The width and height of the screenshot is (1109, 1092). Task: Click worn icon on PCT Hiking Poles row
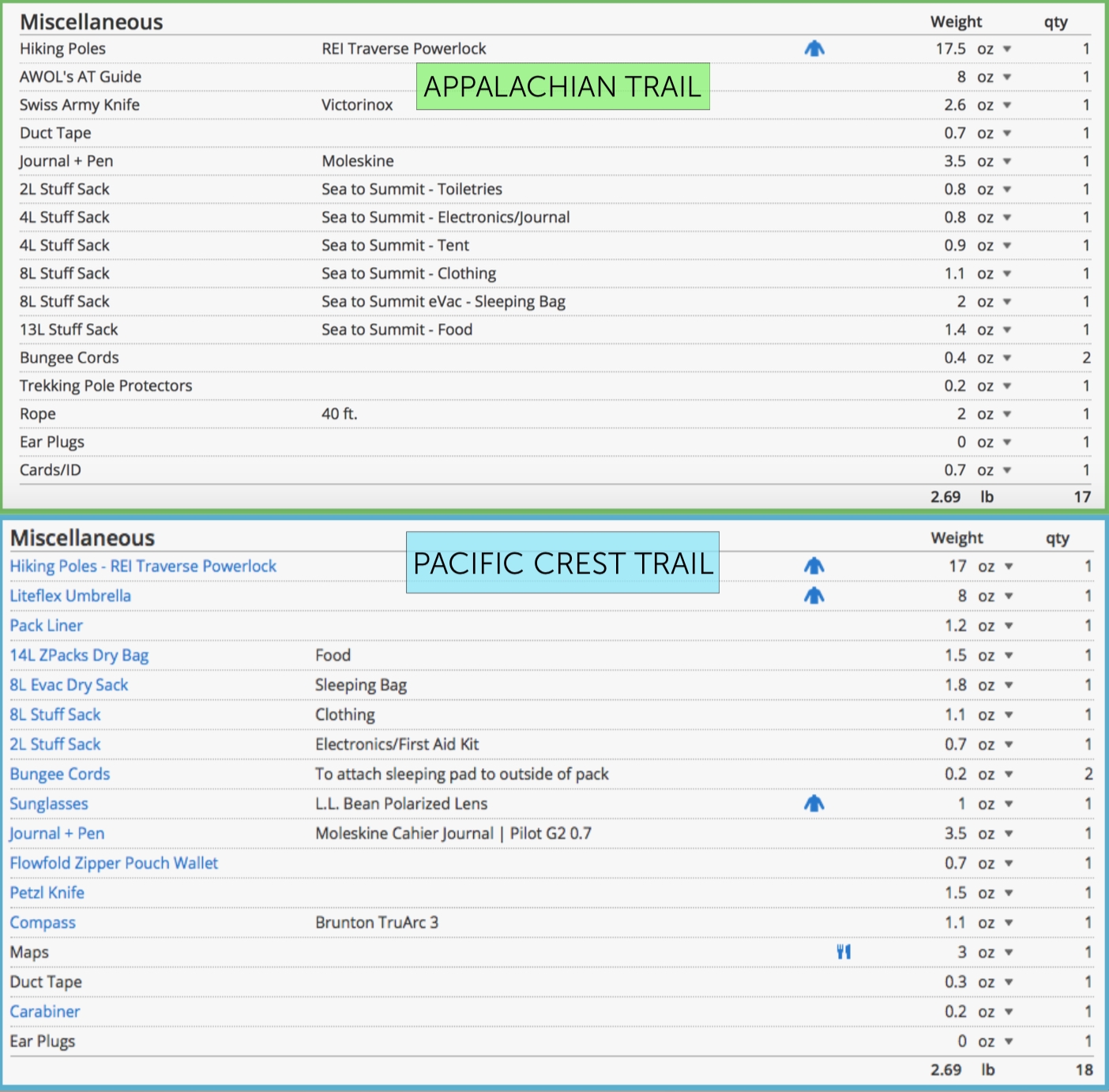pos(814,566)
